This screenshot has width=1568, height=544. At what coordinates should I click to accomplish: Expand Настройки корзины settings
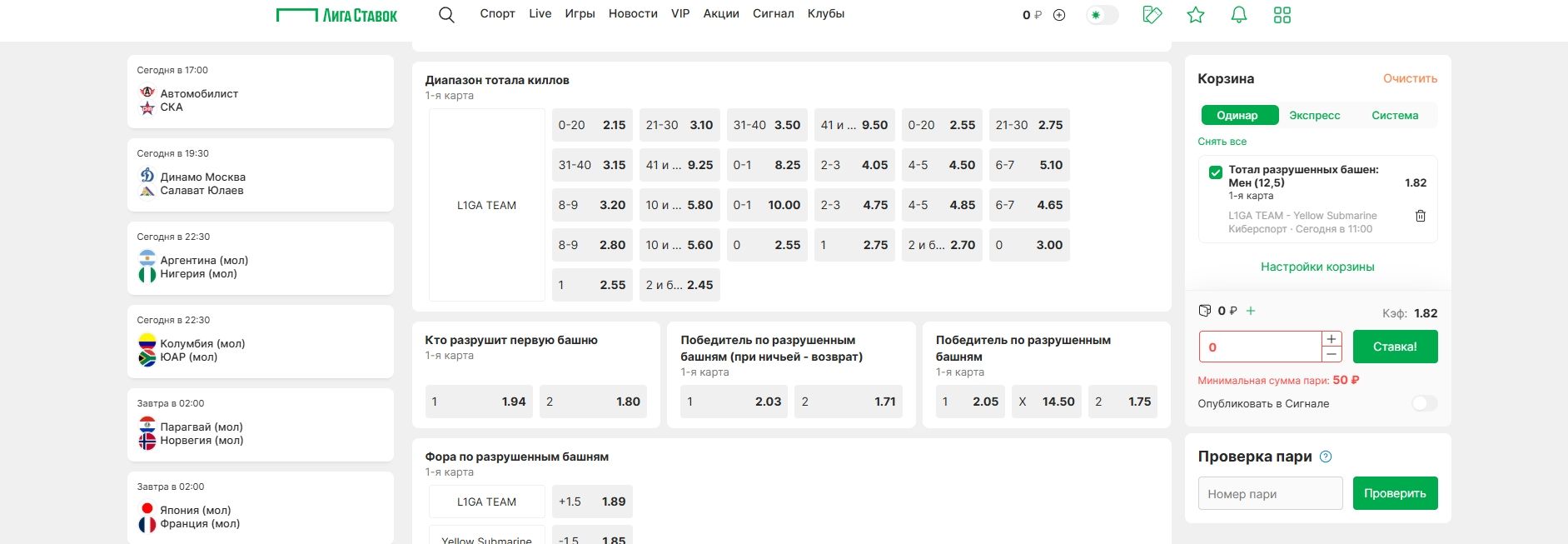click(1317, 267)
